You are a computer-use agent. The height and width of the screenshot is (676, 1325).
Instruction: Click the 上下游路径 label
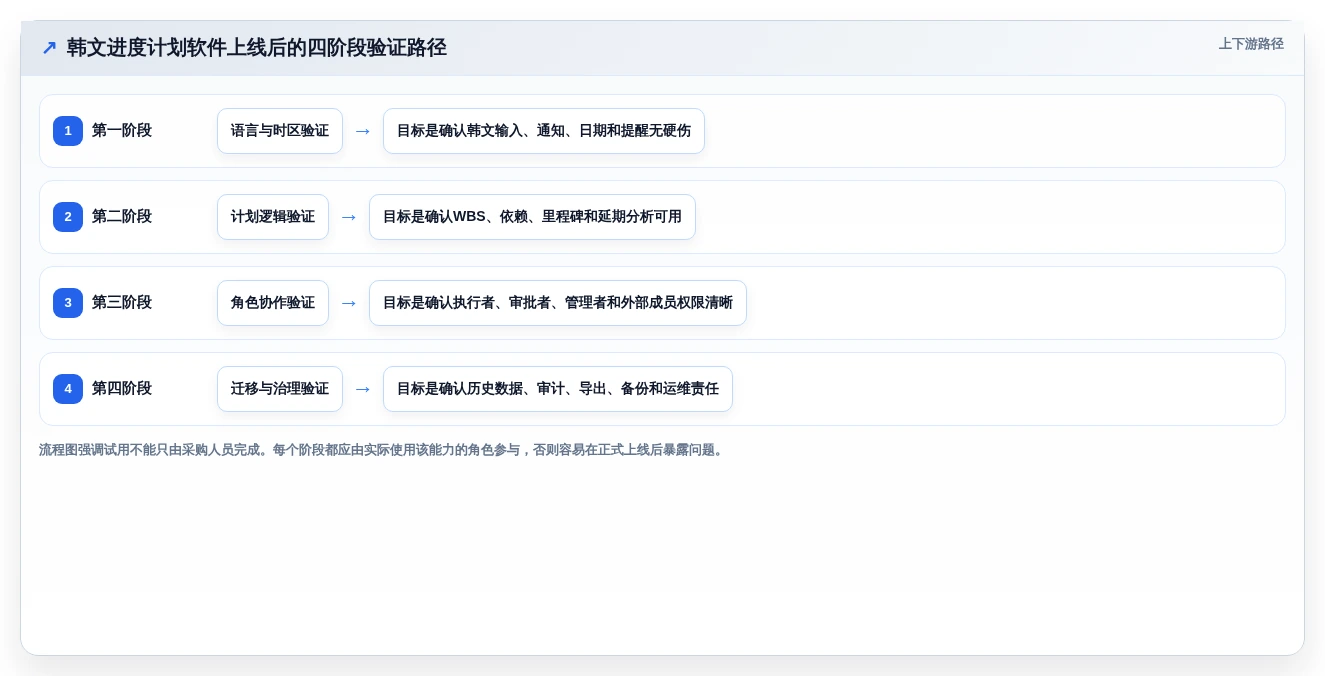pos(1251,44)
